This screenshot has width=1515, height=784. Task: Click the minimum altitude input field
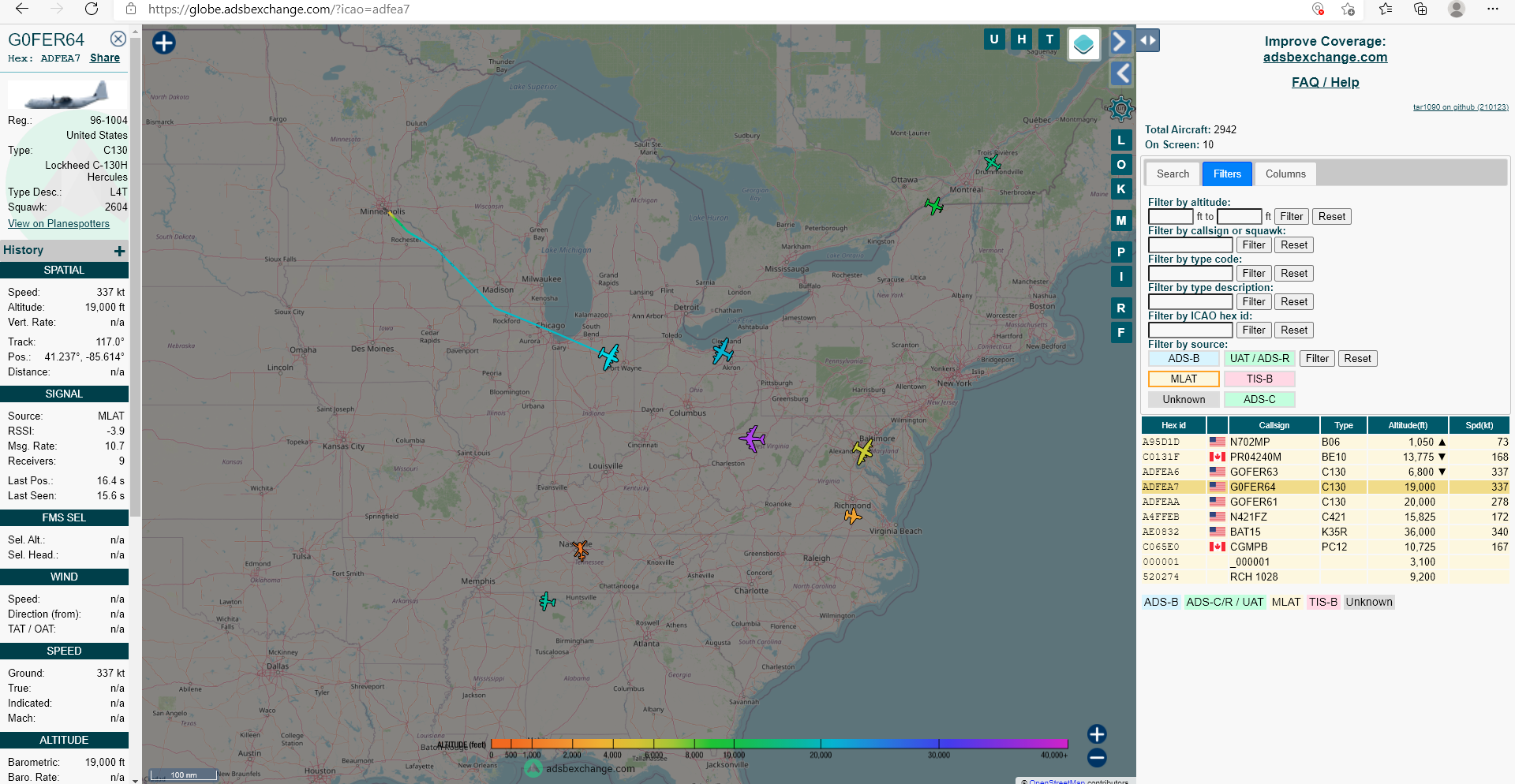(x=1171, y=217)
